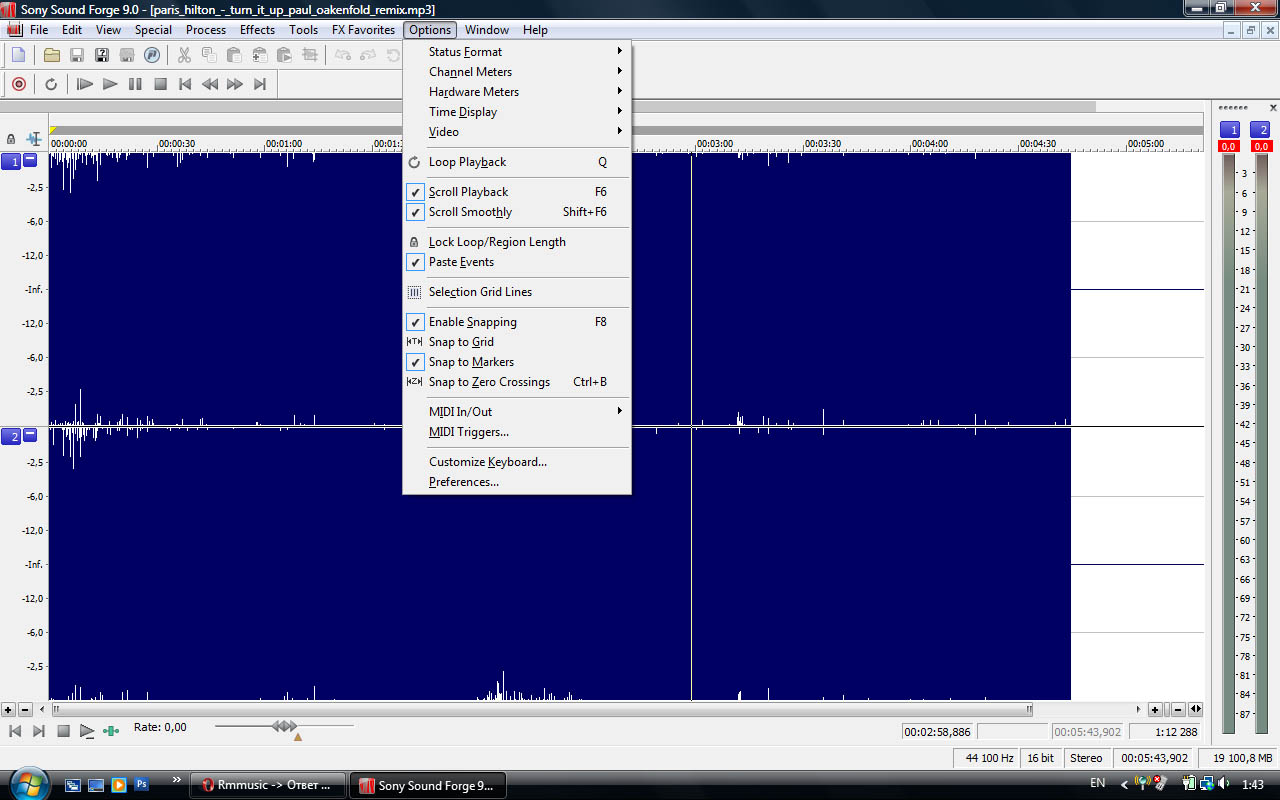The width and height of the screenshot is (1280, 800).
Task: Expand the Status Format submenu
Action: [517, 52]
